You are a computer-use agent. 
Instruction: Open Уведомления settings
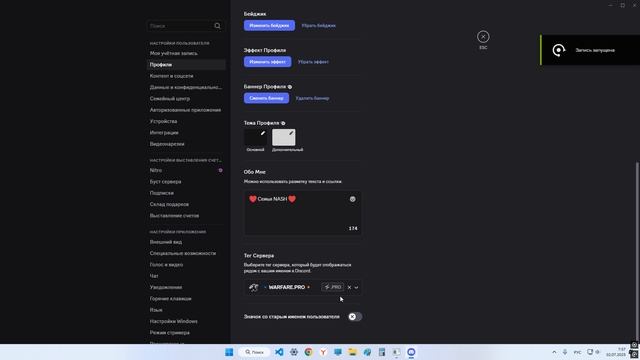tap(186, 287)
